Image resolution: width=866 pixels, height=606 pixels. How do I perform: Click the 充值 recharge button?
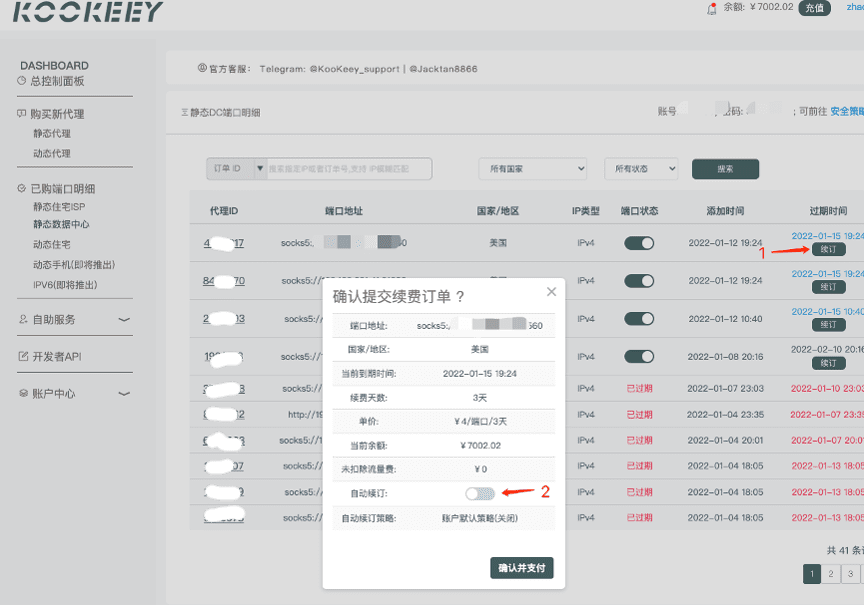(814, 8)
